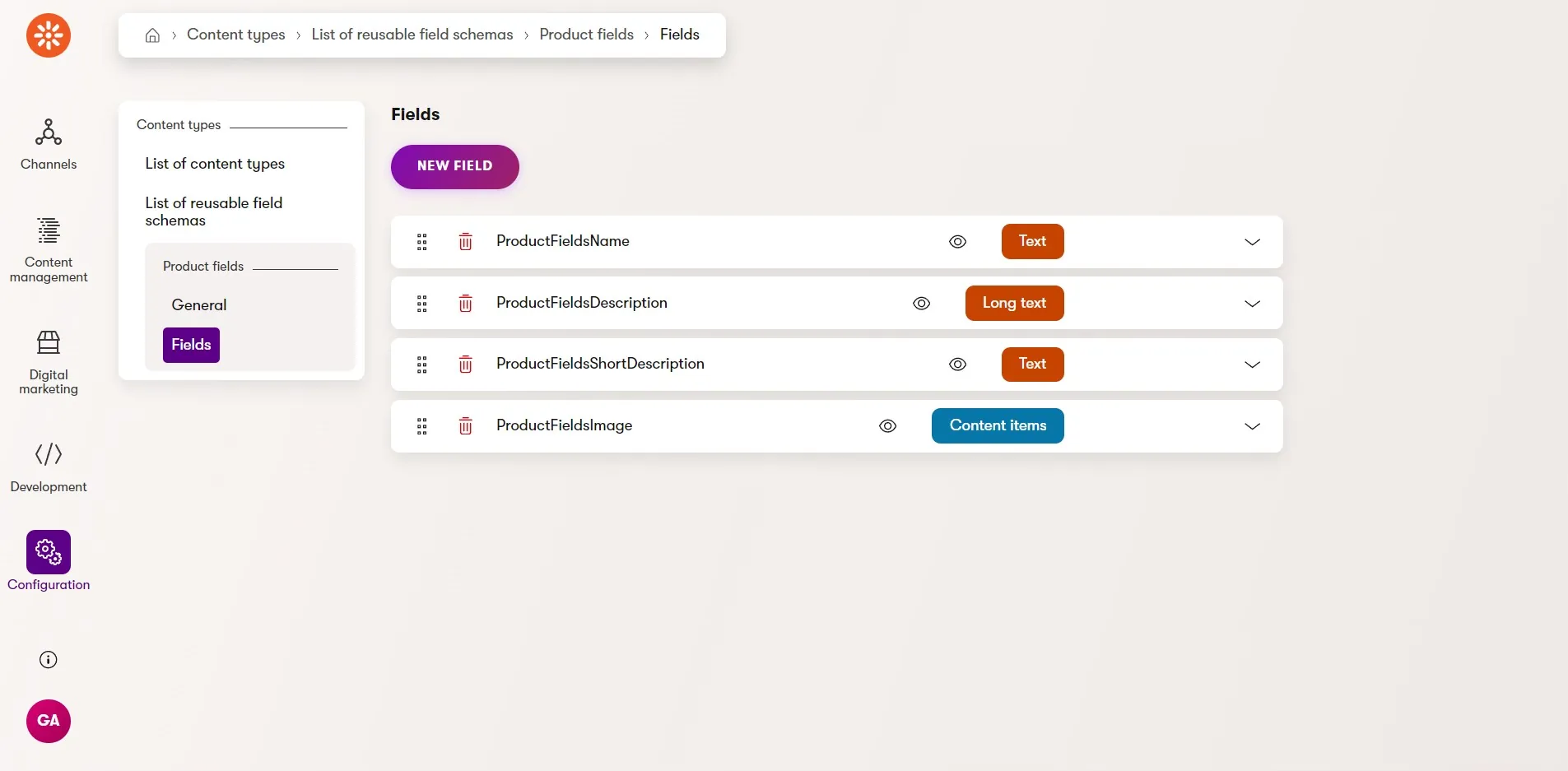The height and width of the screenshot is (771, 1568).
Task: Select General under Product fields
Action: pos(199,305)
